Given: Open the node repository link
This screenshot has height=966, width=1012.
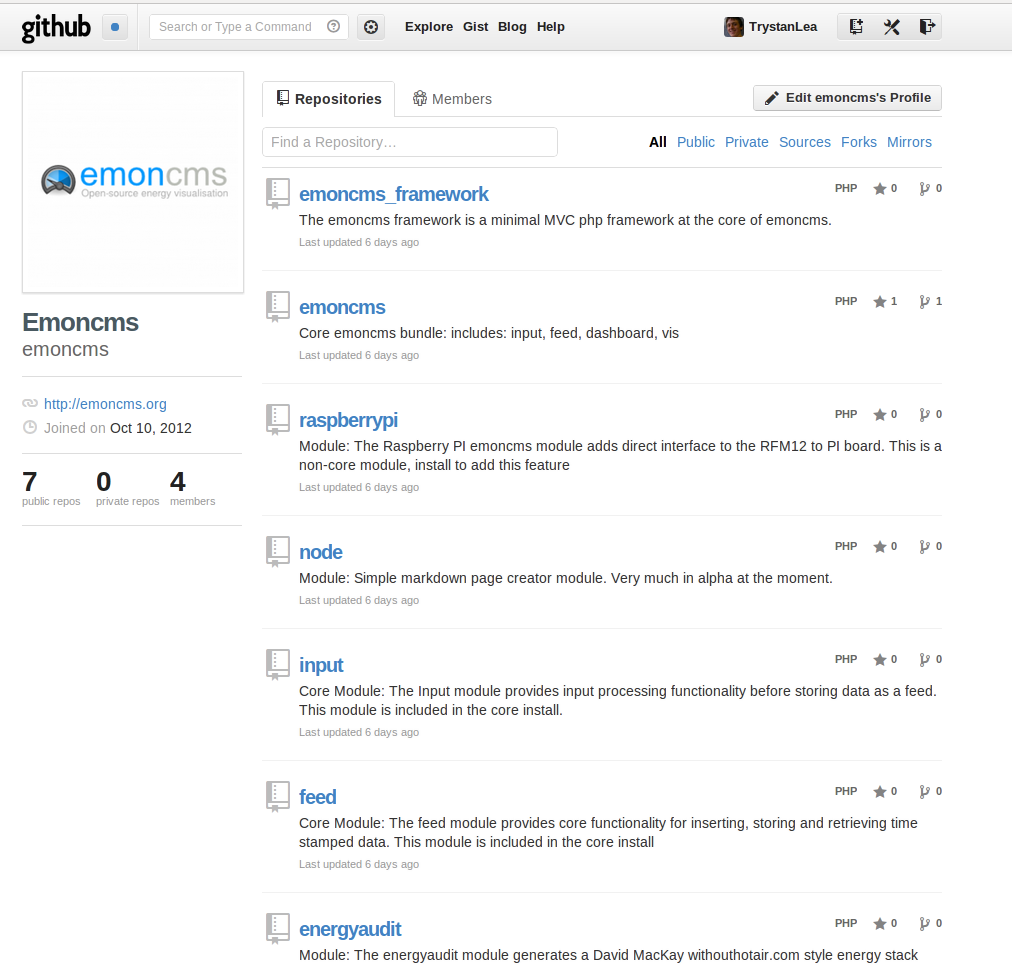Looking at the screenshot, I should tap(321, 552).
